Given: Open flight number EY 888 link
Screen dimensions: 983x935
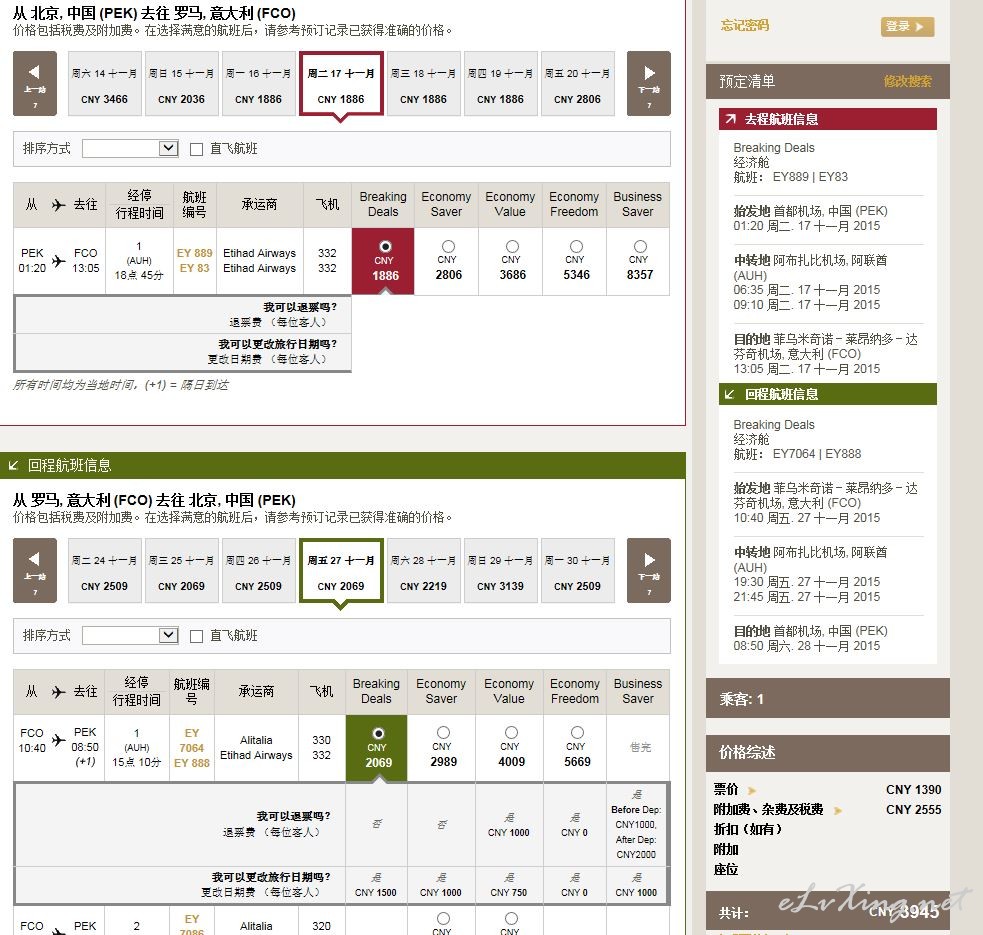Looking at the screenshot, I should point(192,763).
